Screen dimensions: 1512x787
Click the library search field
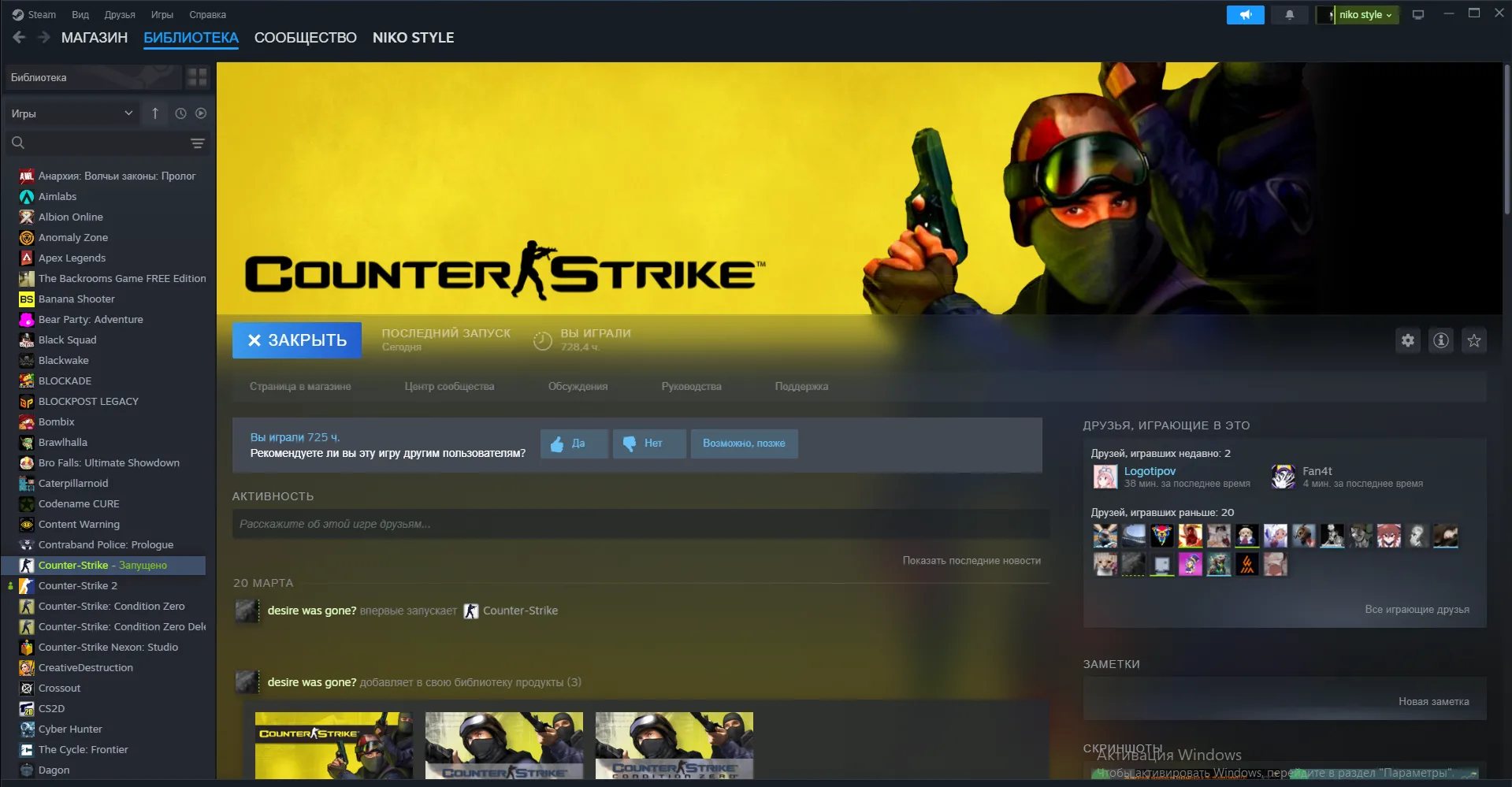98,143
